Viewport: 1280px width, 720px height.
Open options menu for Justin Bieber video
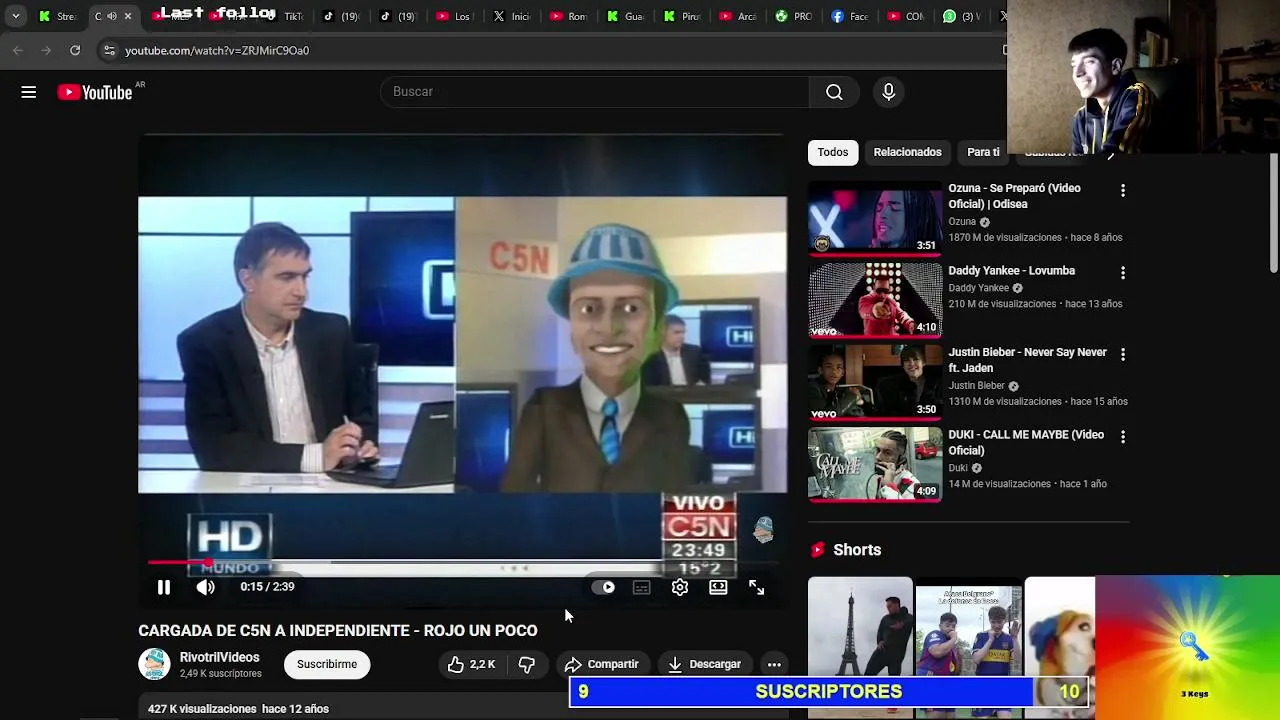click(x=1123, y=354)
